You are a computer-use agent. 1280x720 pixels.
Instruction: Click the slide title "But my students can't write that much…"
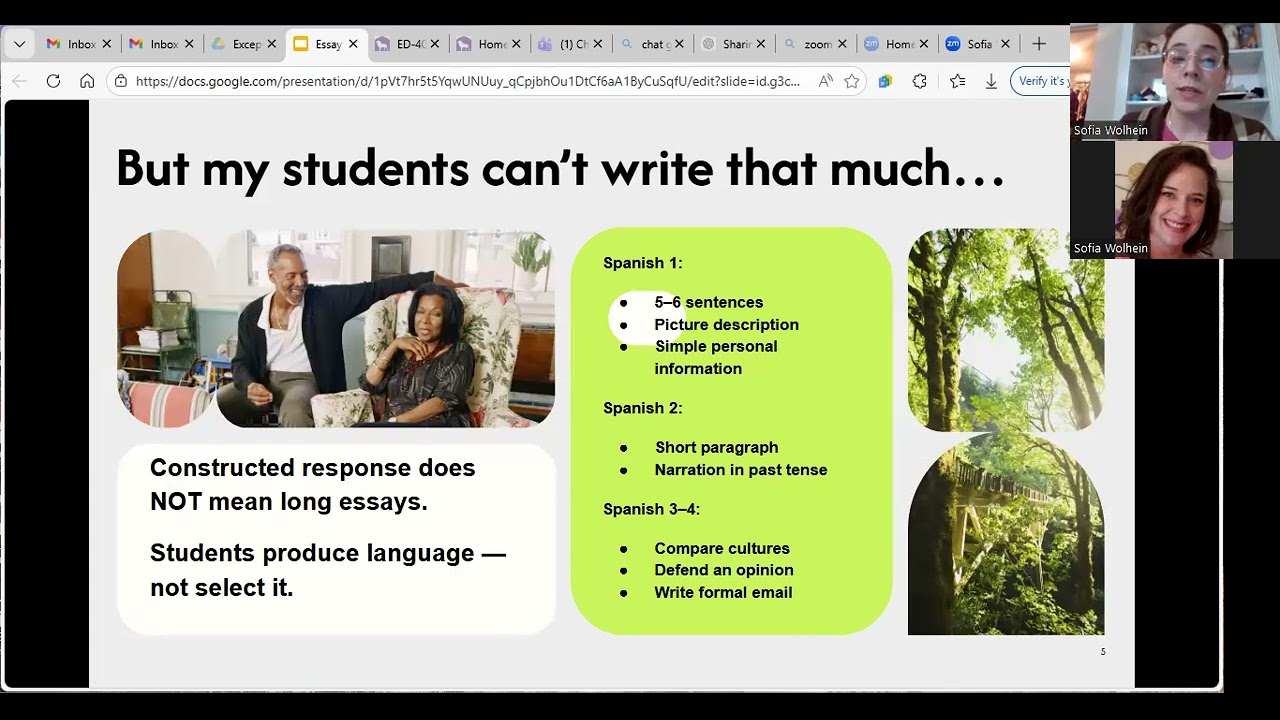tap(560, 169)
